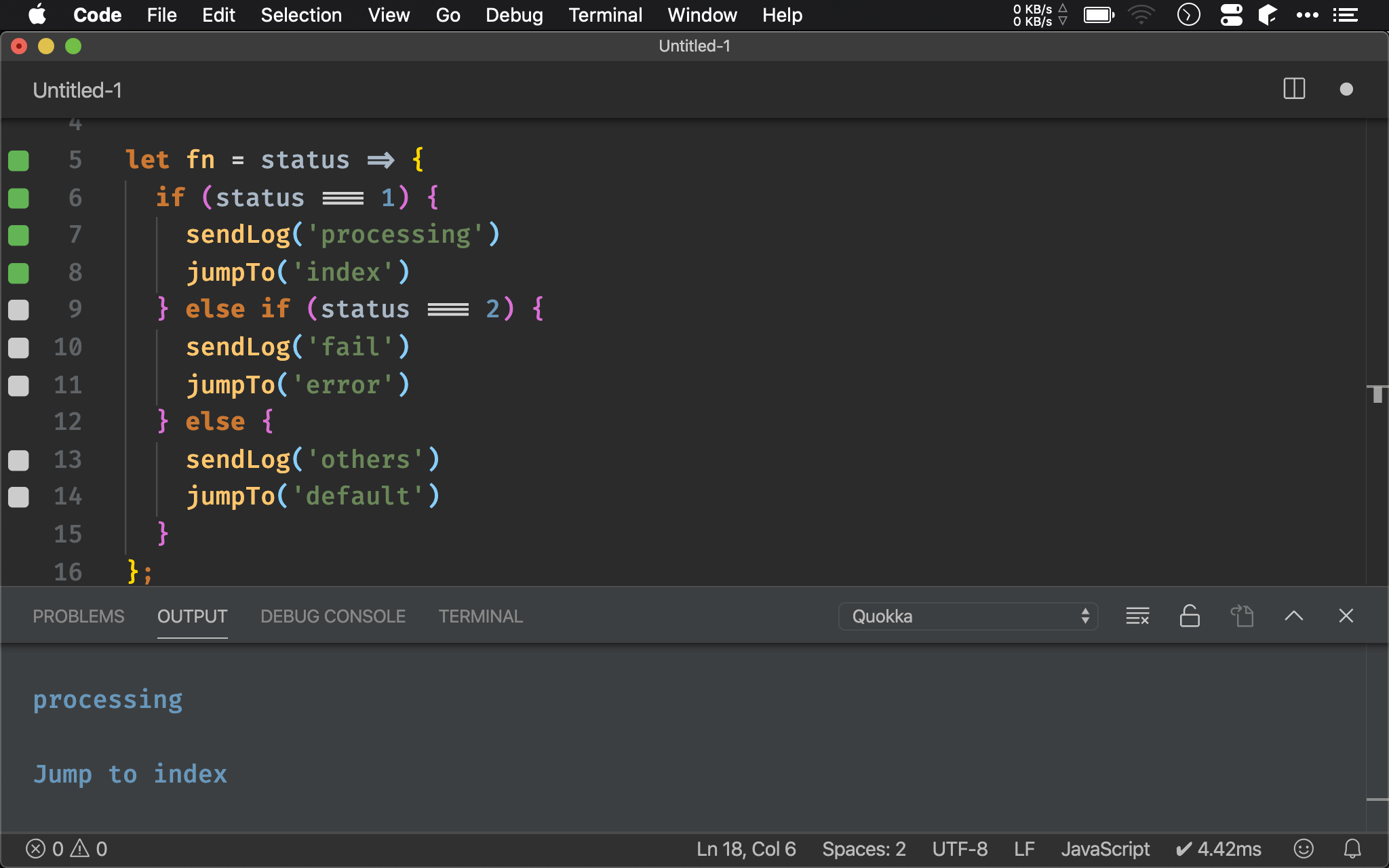The width and height of the screenshot is (1389, 868).
Task: Click the UTF-8 encoding button
Action: click(x=960, y=848)
